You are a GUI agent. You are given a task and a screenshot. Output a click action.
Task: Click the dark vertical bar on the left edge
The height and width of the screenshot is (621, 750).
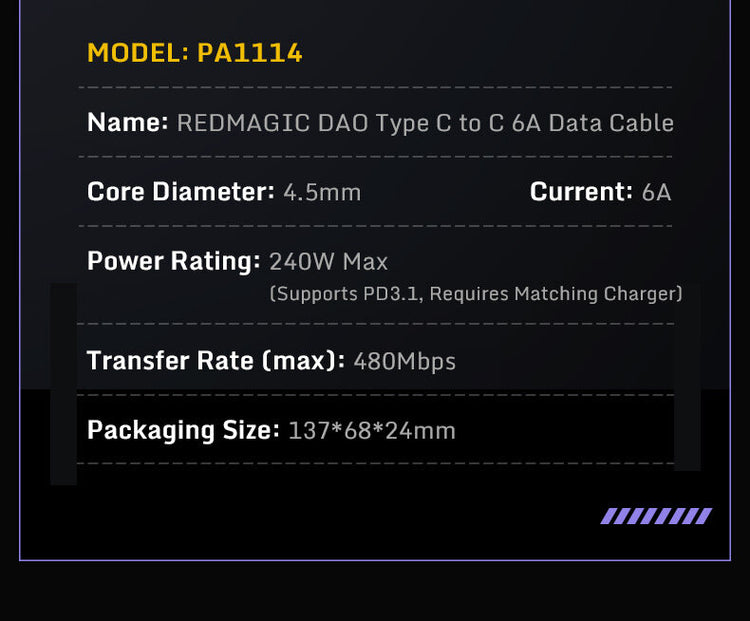(x=63, y=384)
